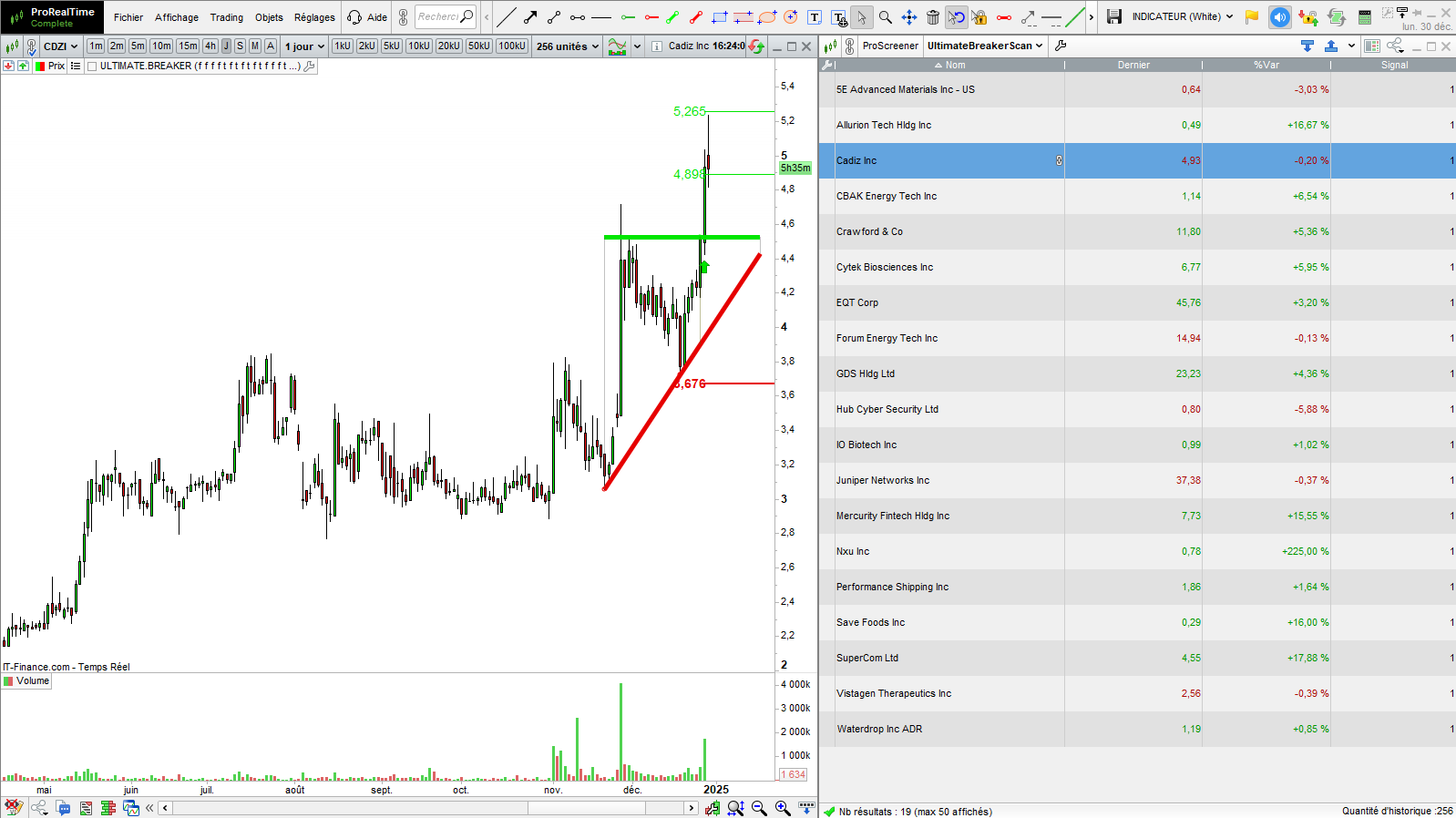Expand more drawing tools chevron

click(1092, 16)
